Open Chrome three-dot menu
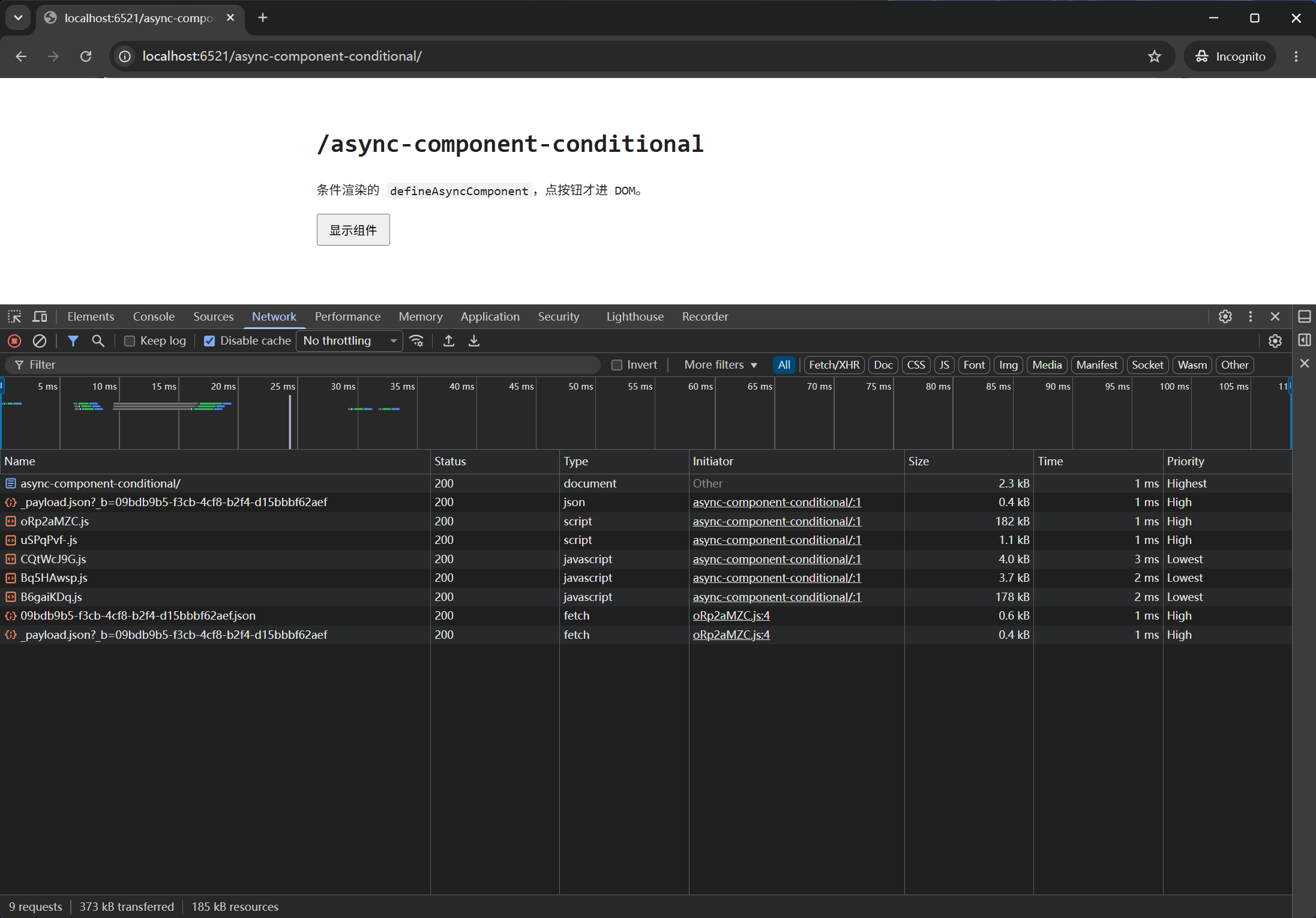The image size is (1316, 918). pos(1296,56)
